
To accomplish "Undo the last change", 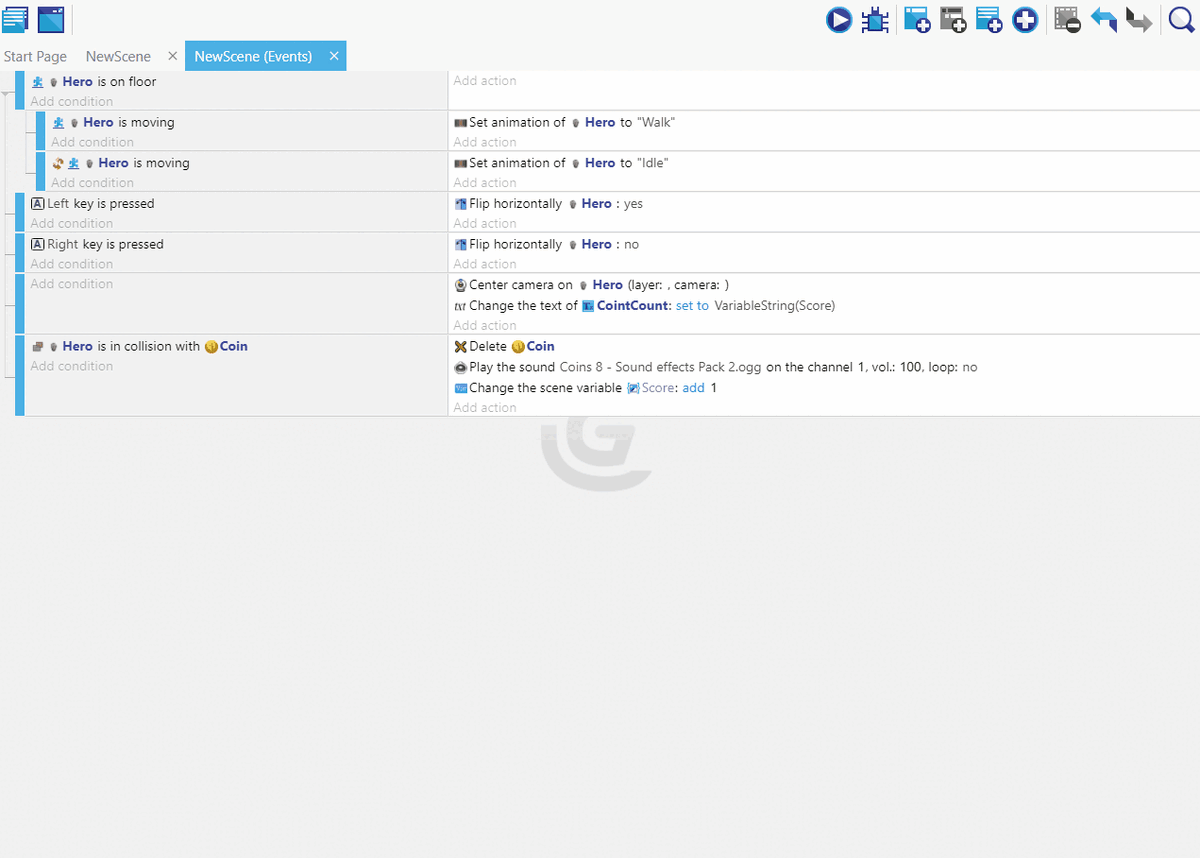I will [1104, 20].
